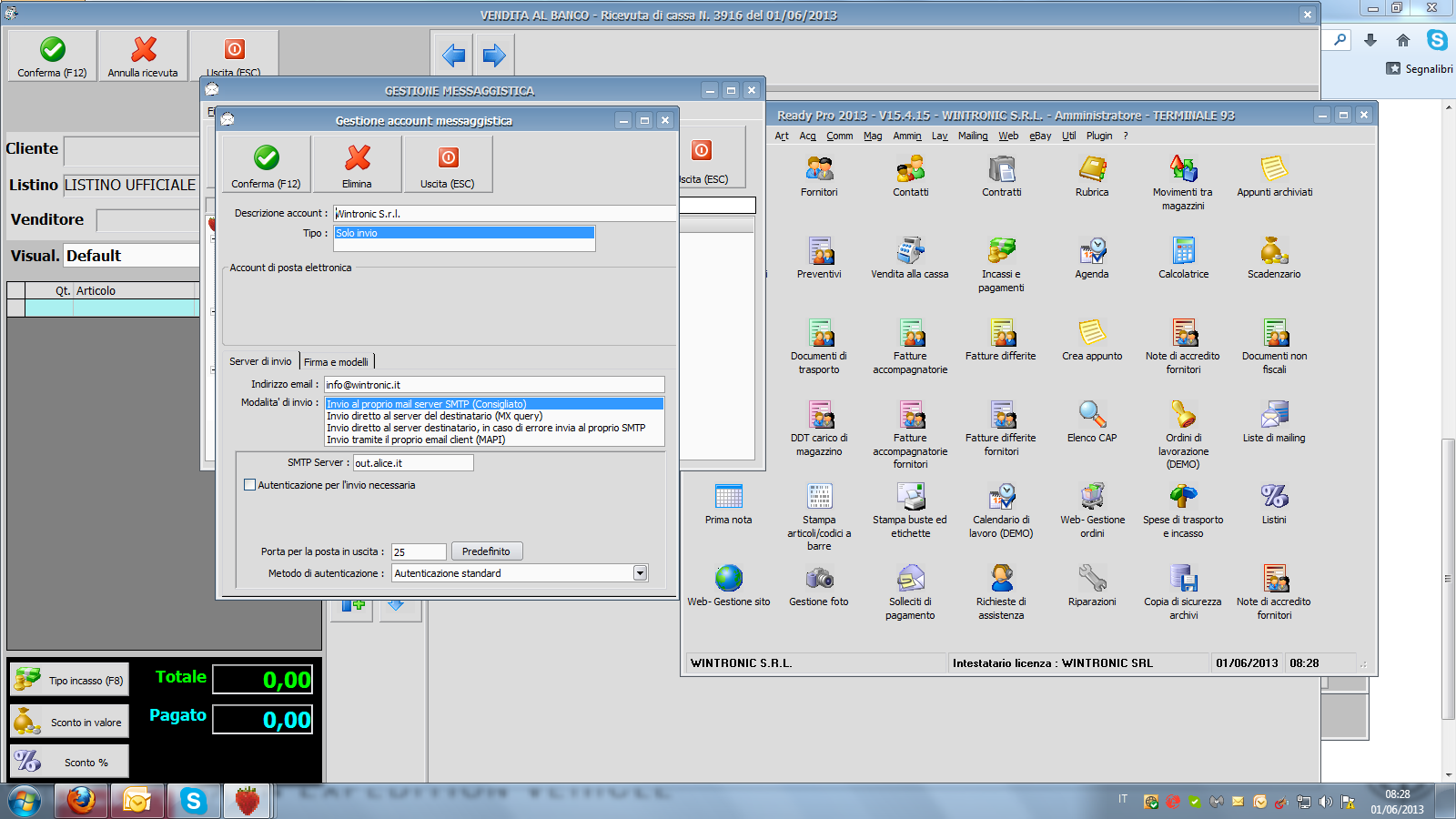Open the Agenda icon
The height and width of the screenshot is (819, 1456).
(1092, 258)
